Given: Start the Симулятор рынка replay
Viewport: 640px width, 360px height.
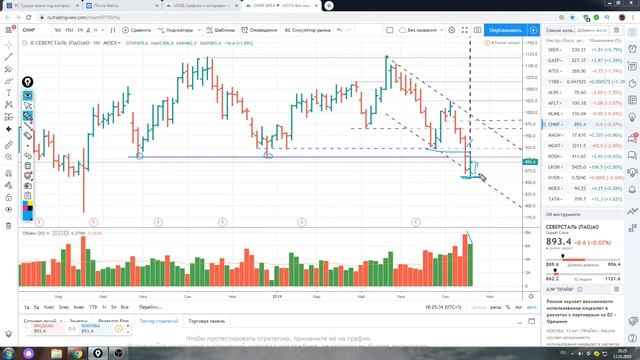Looking at the screenshot, I should (x=307, y=30).
